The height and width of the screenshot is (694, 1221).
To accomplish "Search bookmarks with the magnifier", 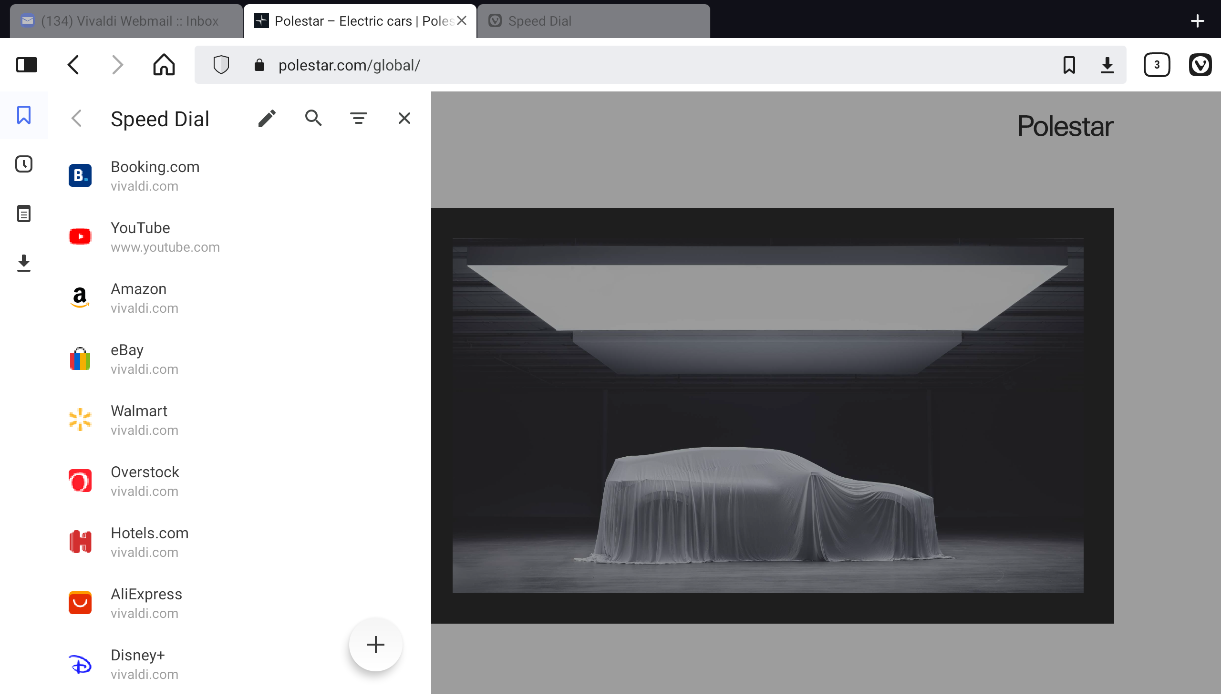I will [x=313, y=118].
